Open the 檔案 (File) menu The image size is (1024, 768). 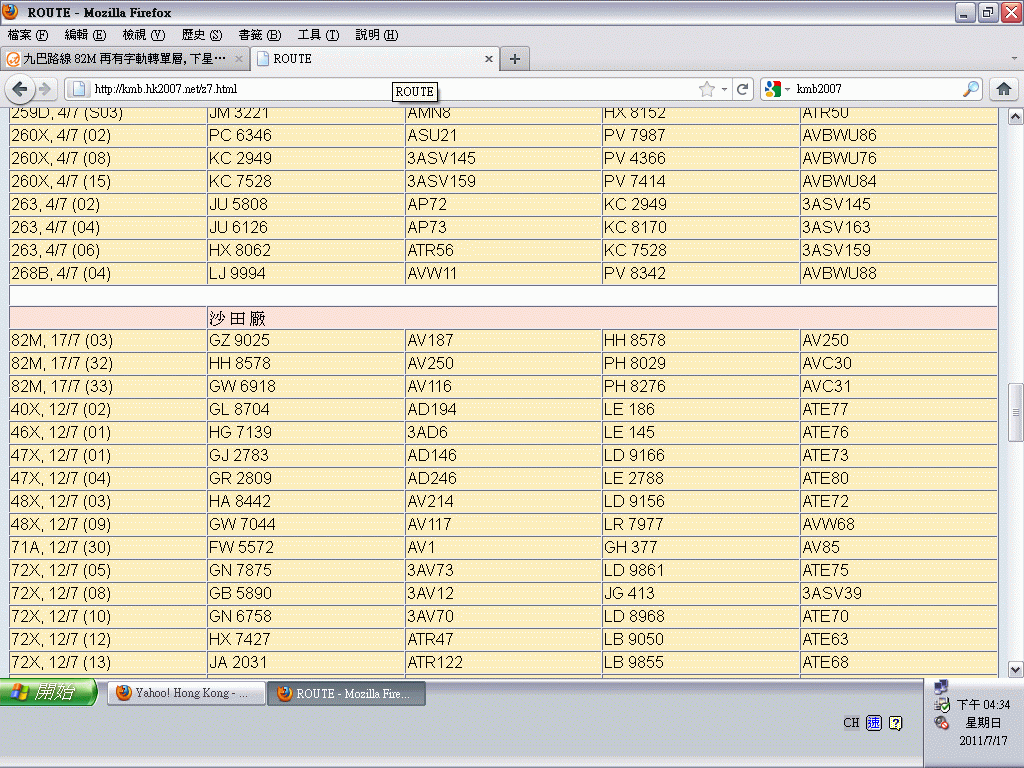pos(27,35)
